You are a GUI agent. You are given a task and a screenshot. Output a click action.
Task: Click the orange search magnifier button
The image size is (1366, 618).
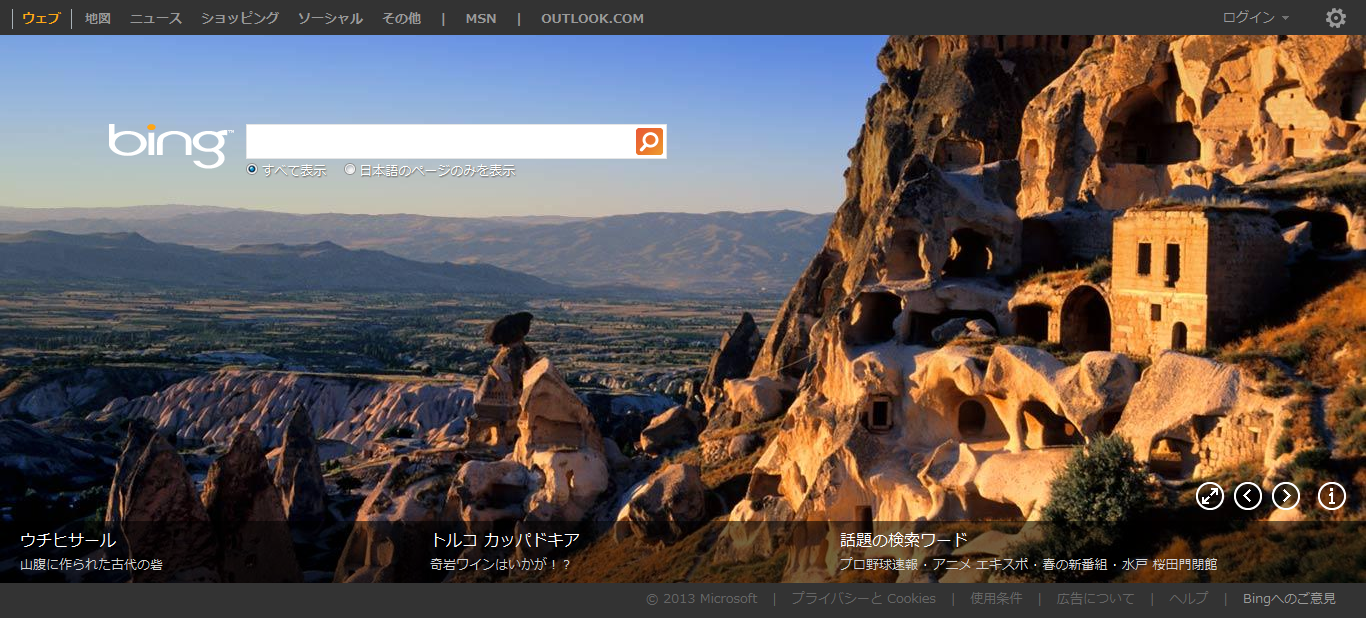click(x=649, y=141)
